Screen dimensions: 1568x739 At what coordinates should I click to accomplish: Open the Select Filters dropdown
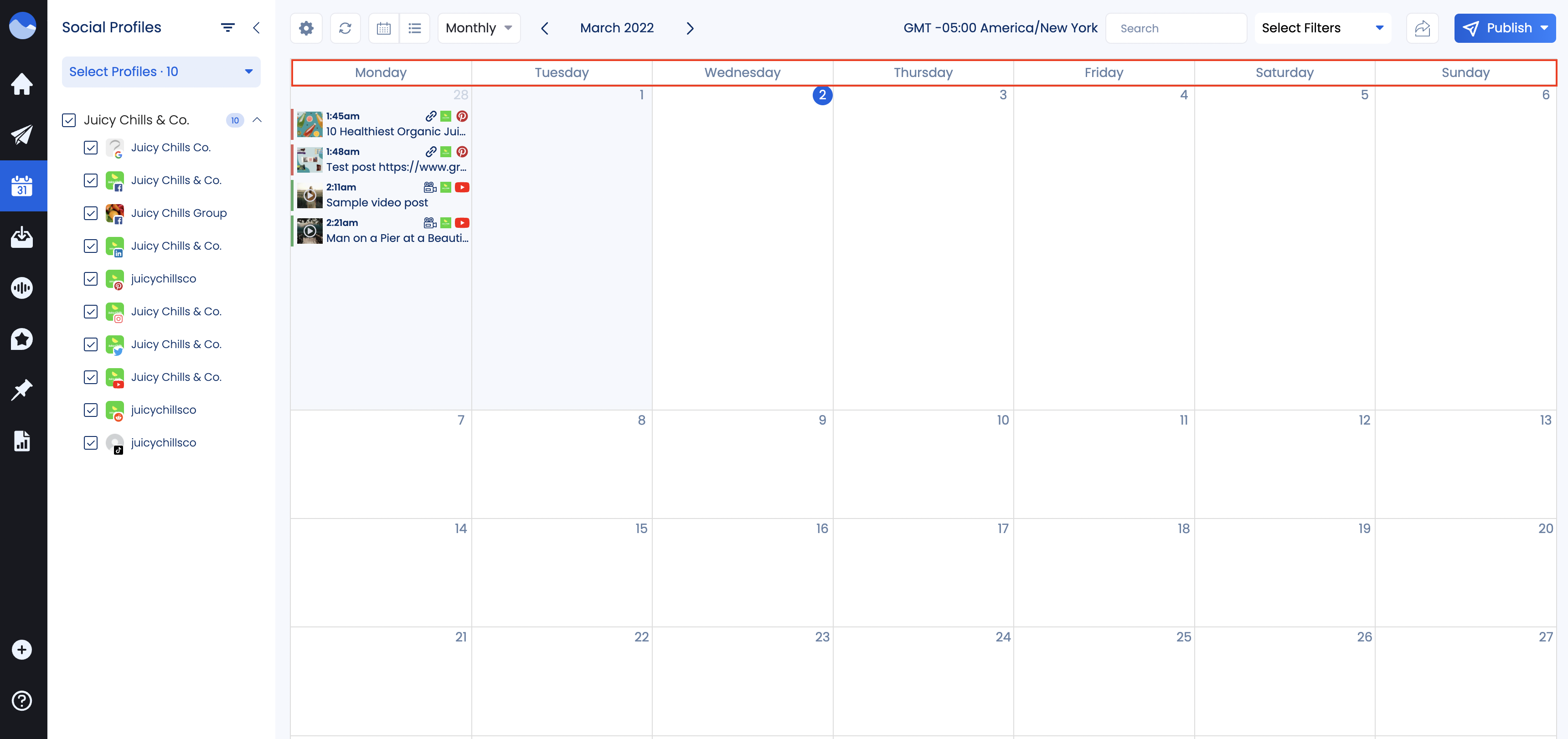(1322, 28)
